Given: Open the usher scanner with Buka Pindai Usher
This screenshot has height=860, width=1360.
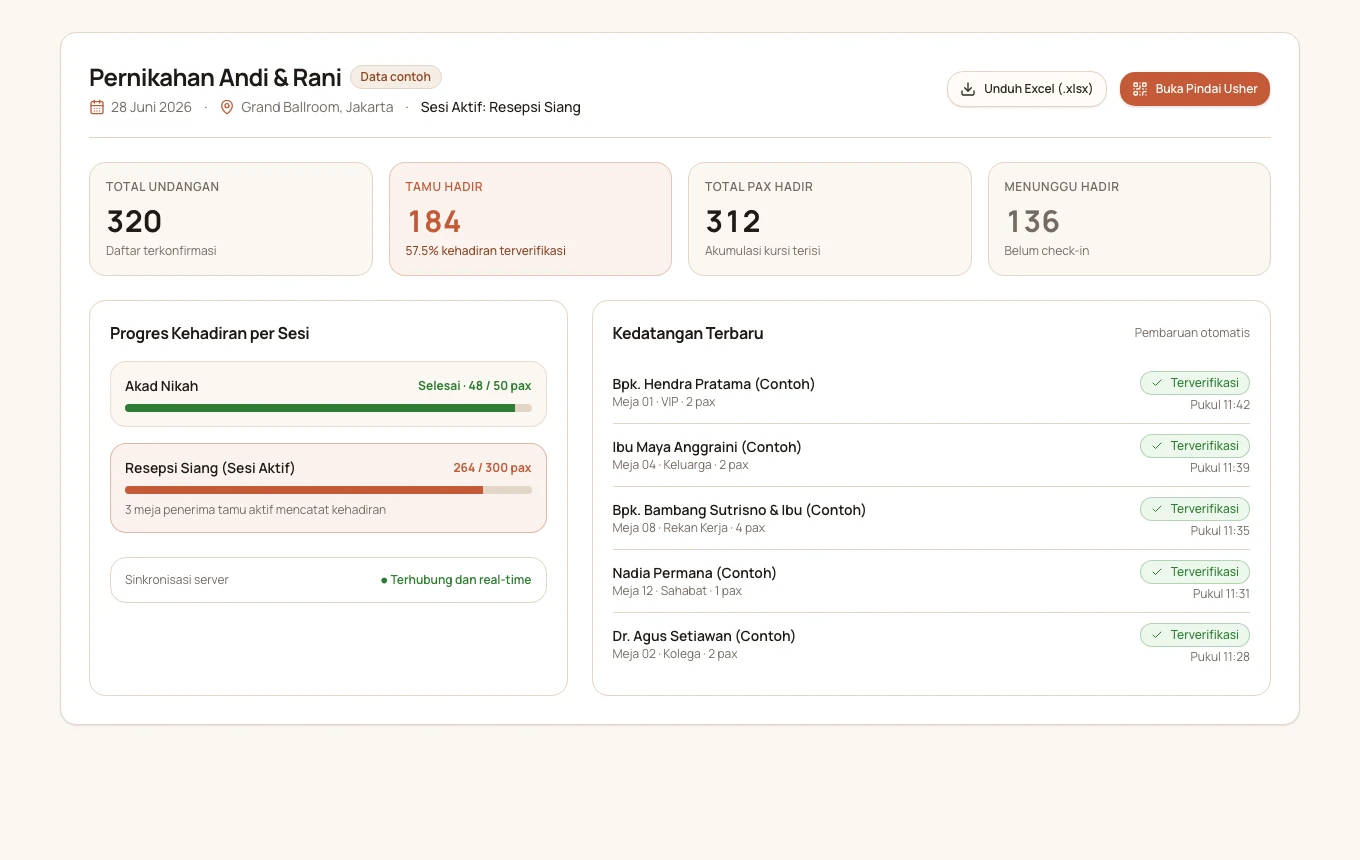Looking at the screenshot, I should coord(1195,89).
